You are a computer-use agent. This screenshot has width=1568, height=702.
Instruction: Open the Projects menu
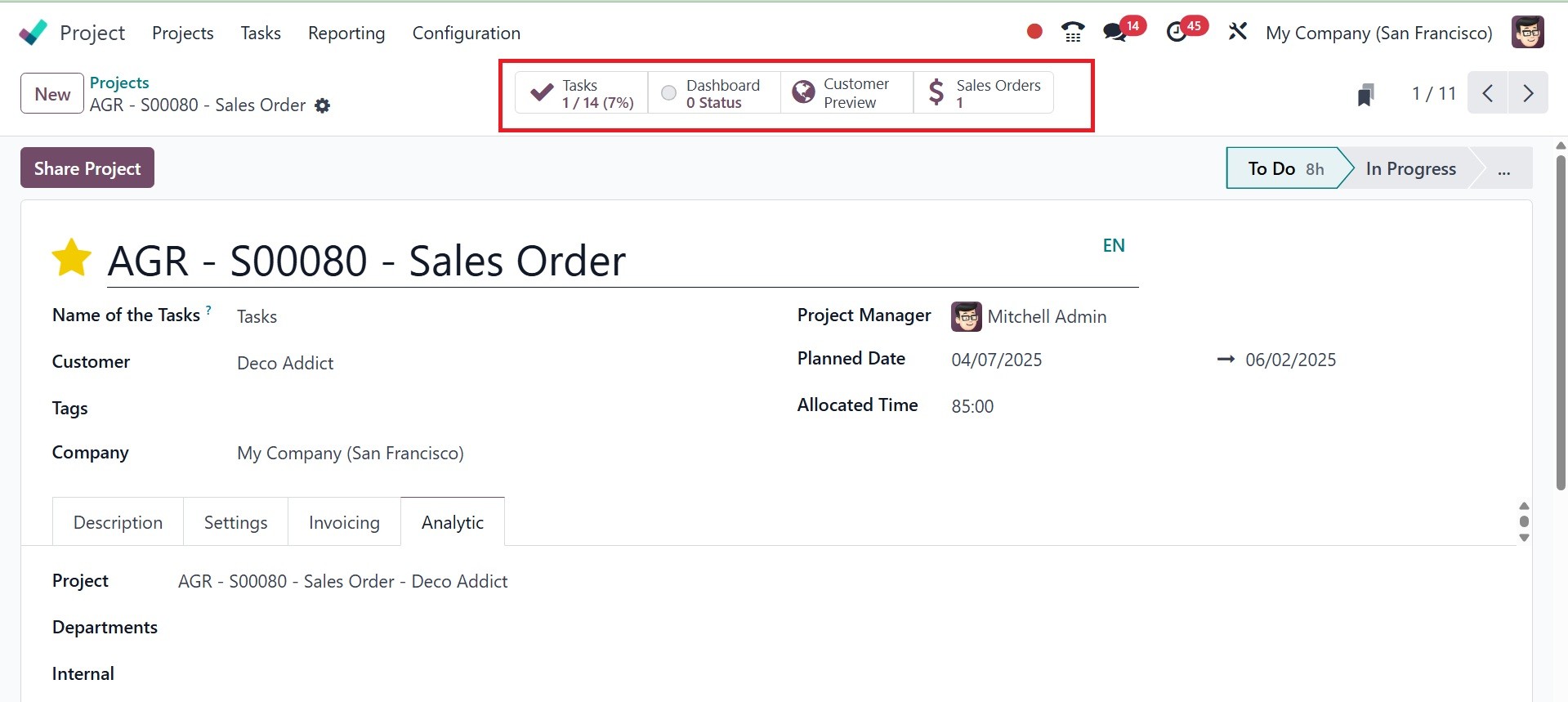coord(183,33)
